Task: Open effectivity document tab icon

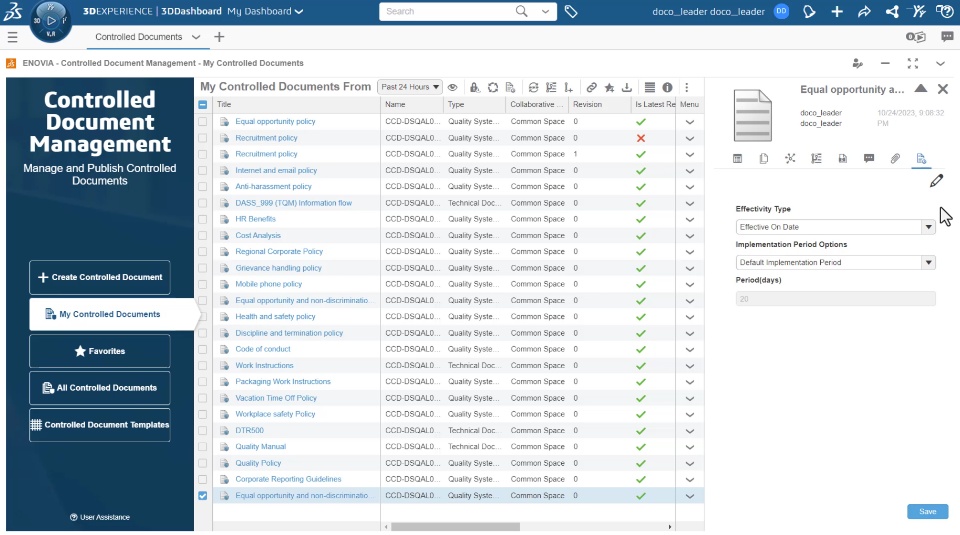Action: (x=921, y=159)
